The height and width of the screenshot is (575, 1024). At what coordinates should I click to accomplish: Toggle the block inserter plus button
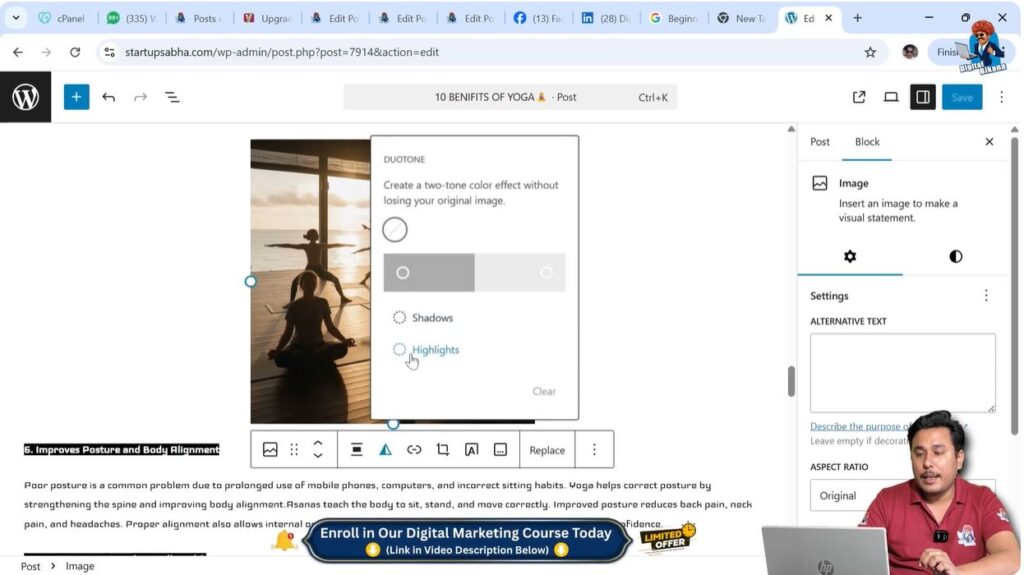pyautogui.click(x=76, y=97)
